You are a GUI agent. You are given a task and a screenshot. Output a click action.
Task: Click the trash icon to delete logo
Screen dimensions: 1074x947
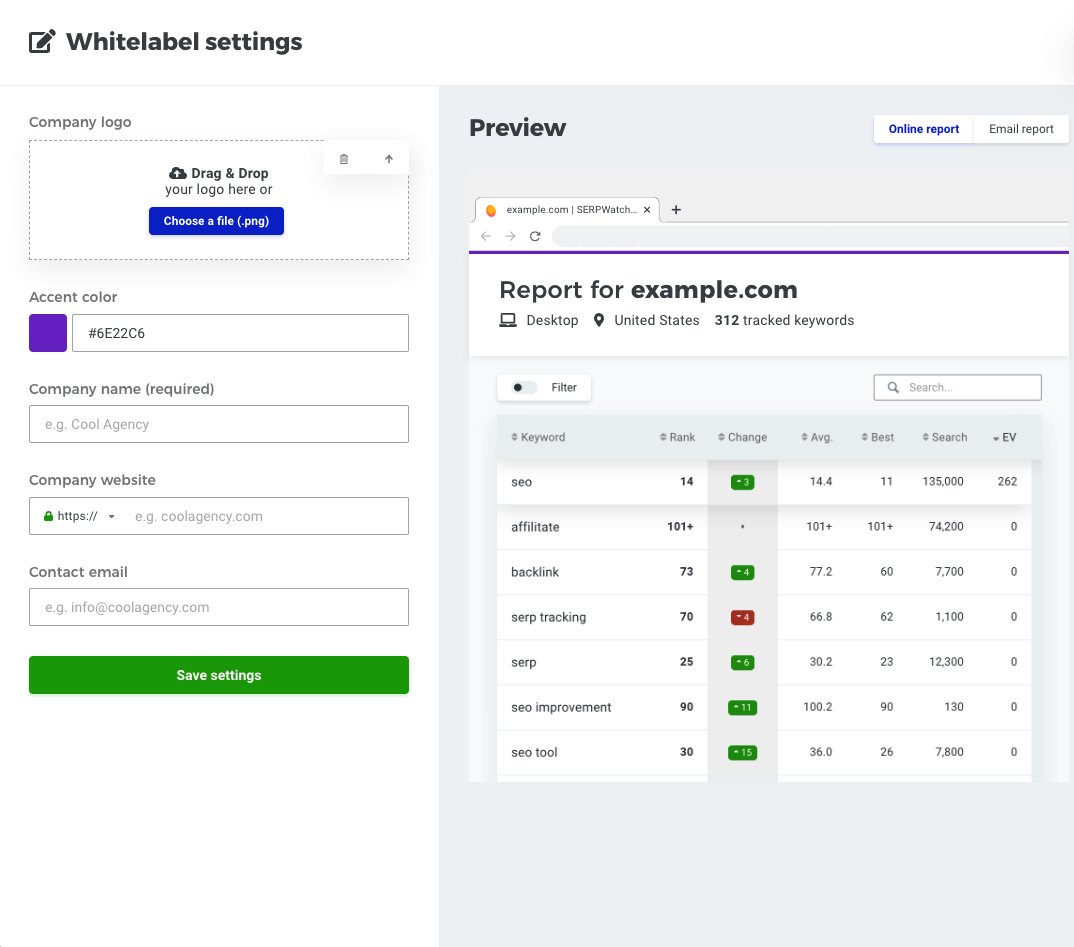pyautogui.click(x=344, y=159)
